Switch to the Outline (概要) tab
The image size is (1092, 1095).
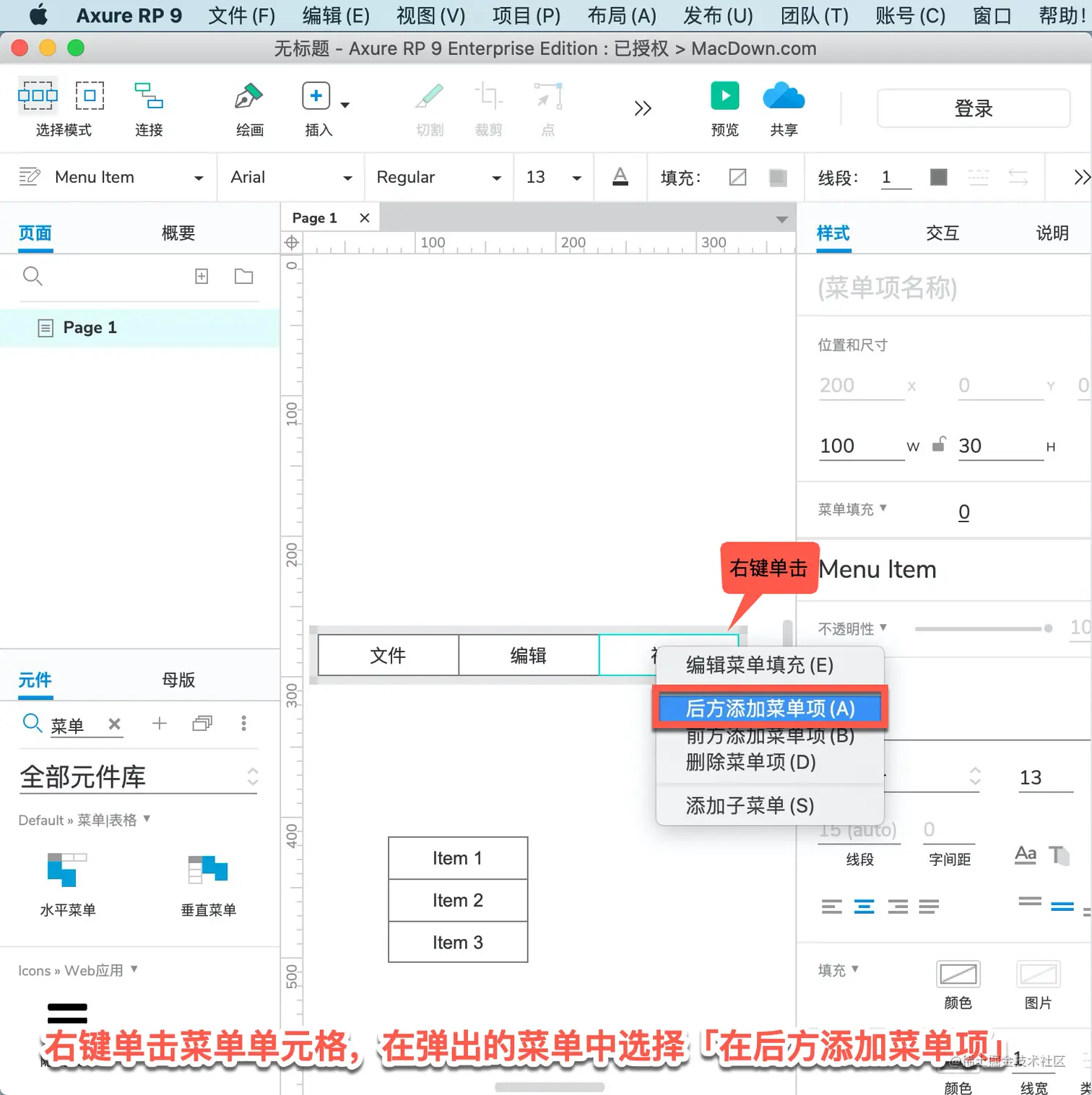178,233
